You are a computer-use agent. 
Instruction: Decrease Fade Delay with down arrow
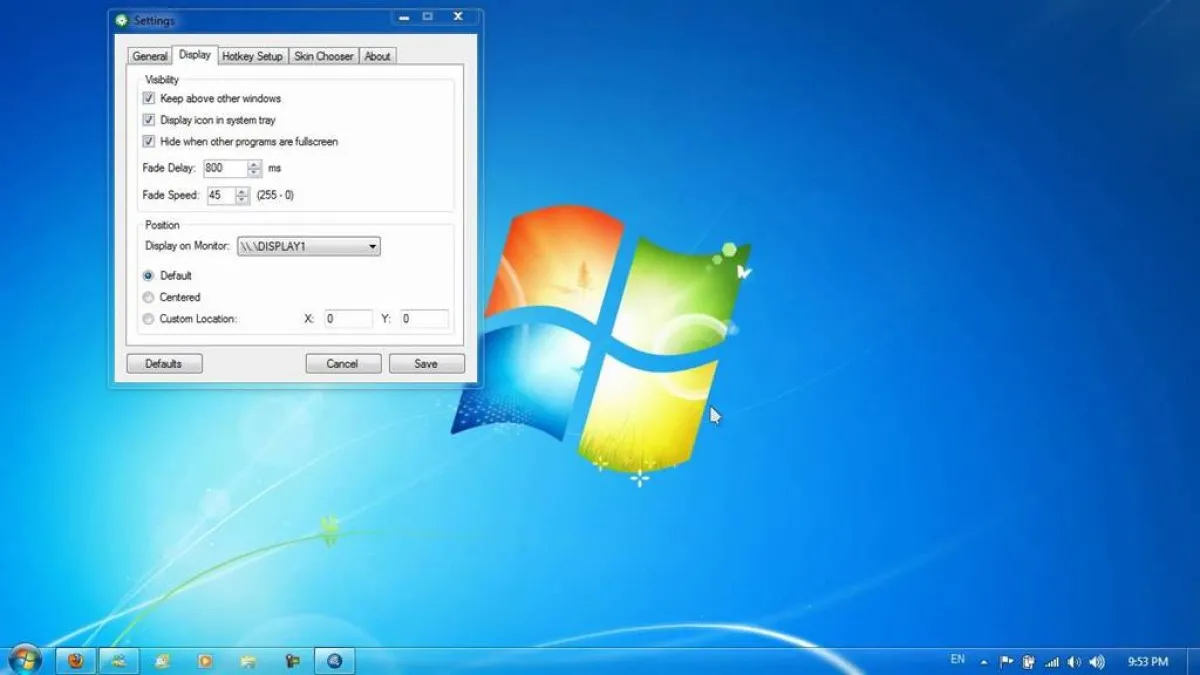coord(254,173)
